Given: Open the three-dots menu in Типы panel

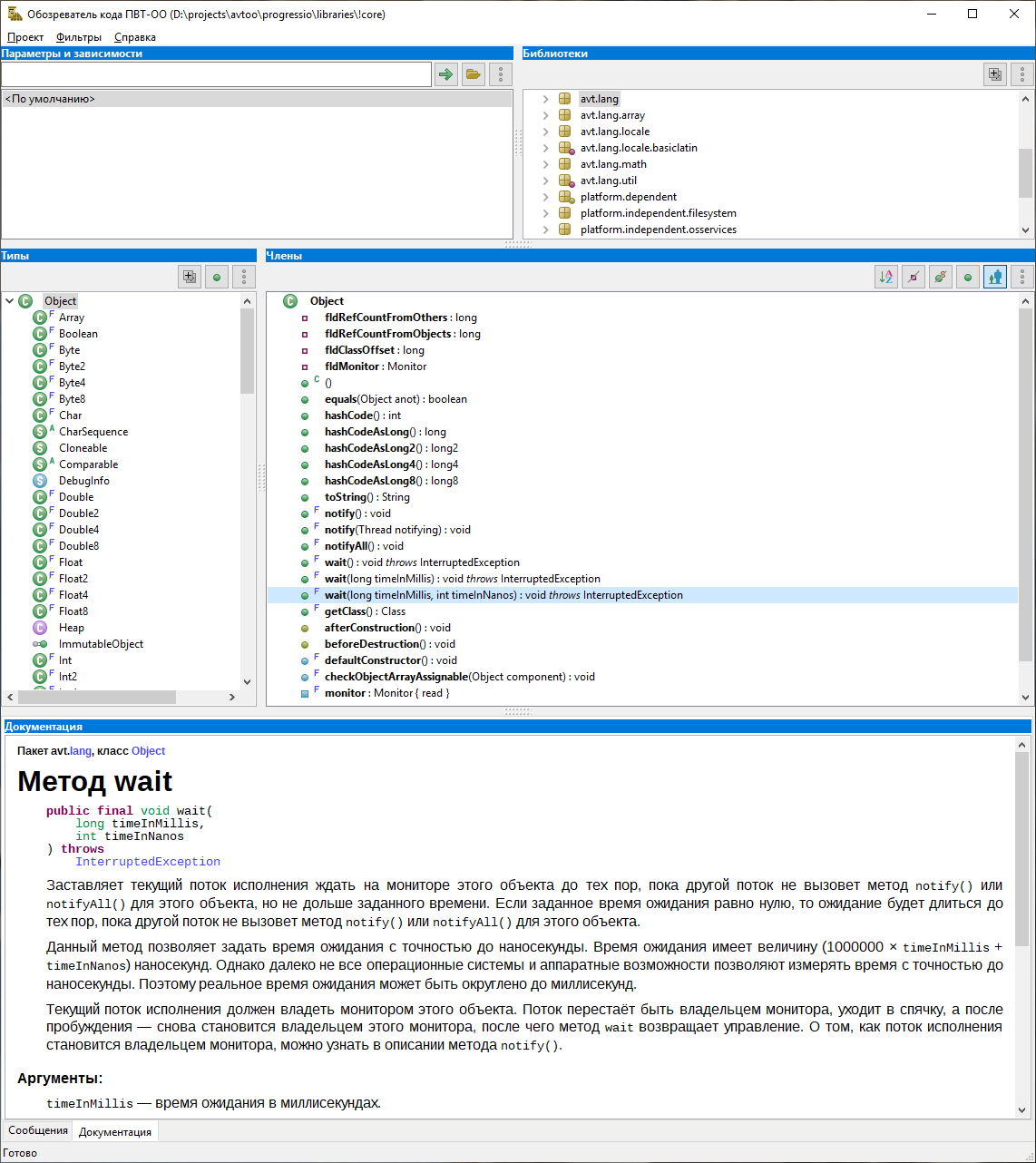Looking at the screenshot, I should 244,277.
